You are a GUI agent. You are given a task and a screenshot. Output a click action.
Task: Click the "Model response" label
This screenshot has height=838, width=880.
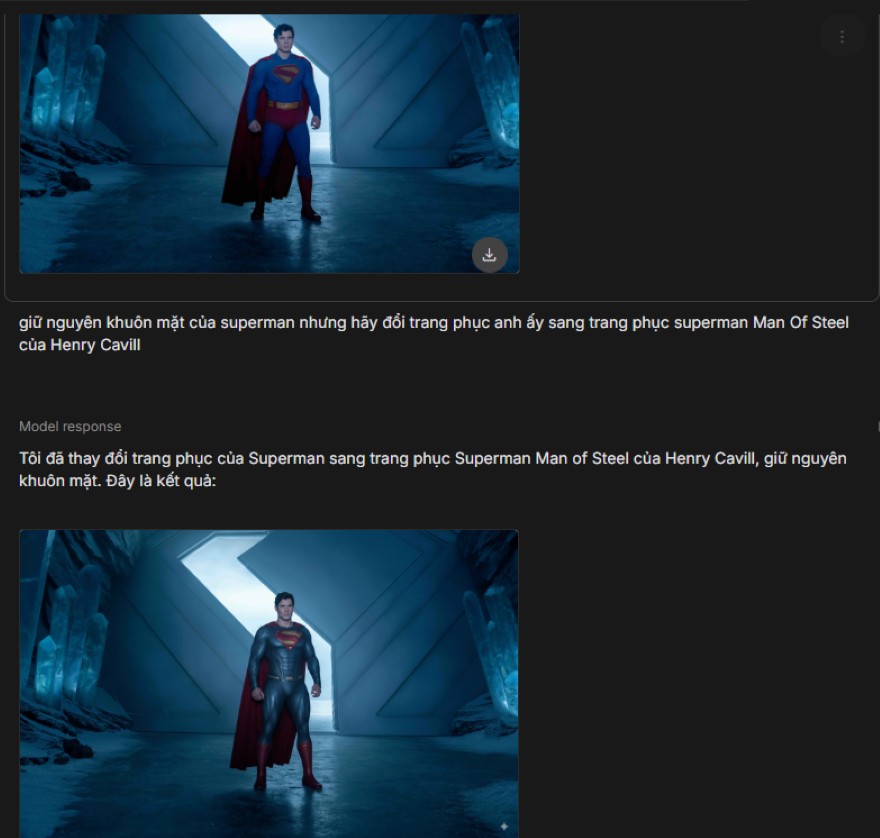(x=70, y=427)
